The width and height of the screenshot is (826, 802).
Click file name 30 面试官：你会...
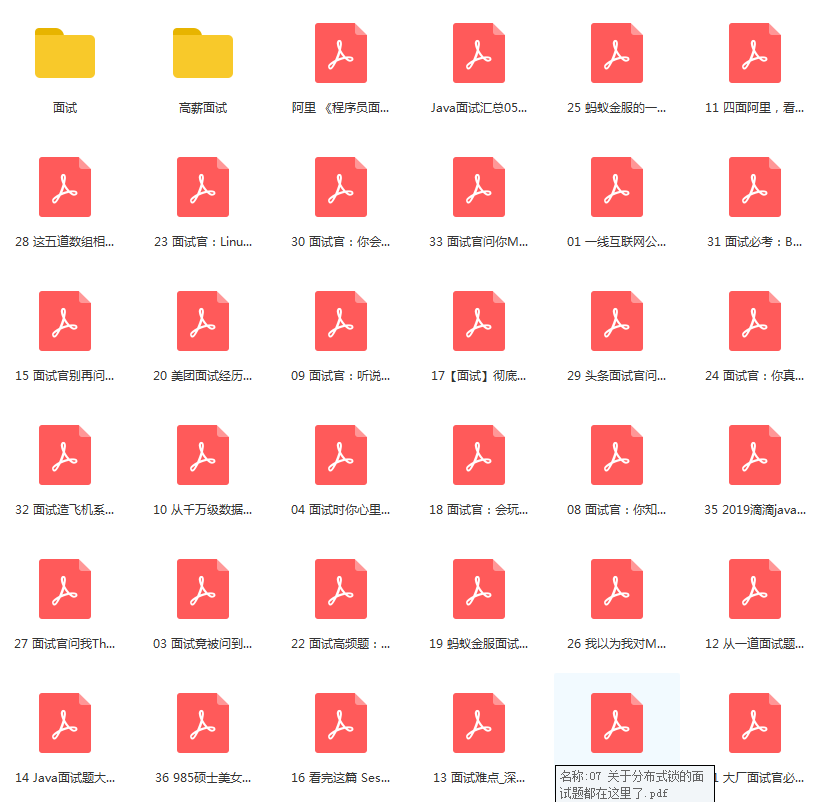click(x=341, y=242)
